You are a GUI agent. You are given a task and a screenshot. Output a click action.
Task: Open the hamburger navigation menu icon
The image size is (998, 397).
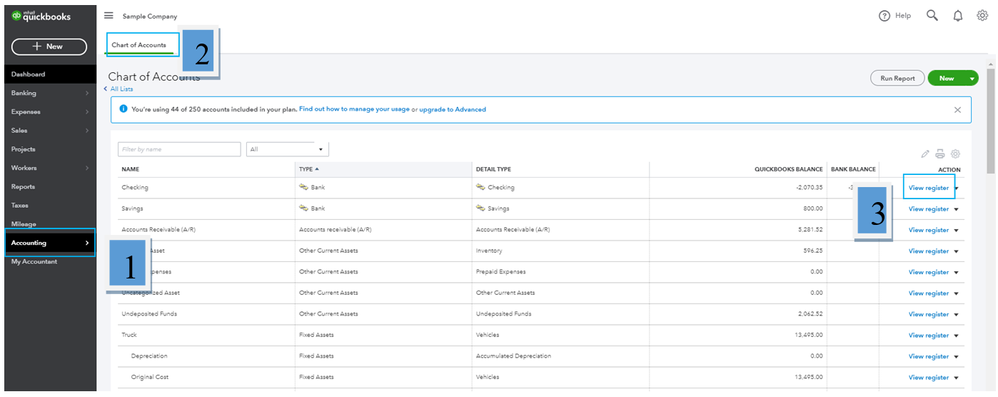pos(109,16)
